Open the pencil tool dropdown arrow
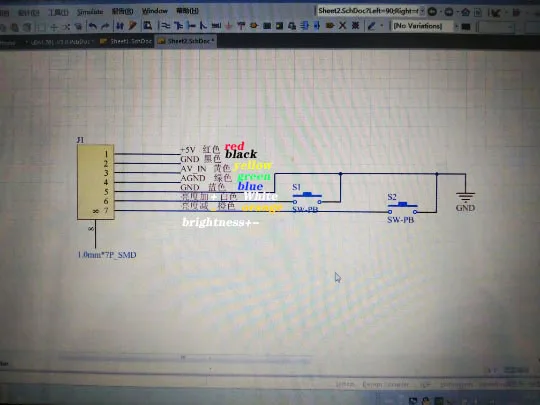The height and width of the screenshot is (405, 540). [382, 26]
